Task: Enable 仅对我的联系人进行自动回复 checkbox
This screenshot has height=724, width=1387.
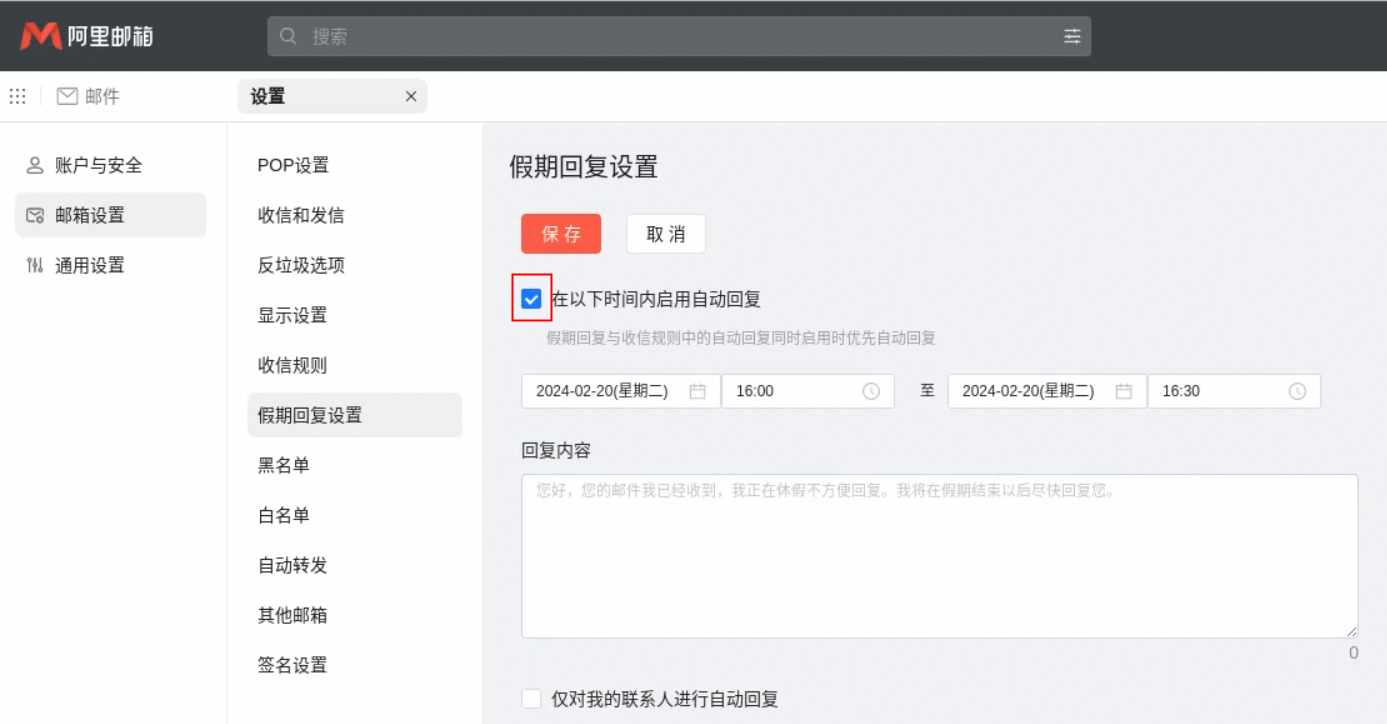Action: coord(532,699)
